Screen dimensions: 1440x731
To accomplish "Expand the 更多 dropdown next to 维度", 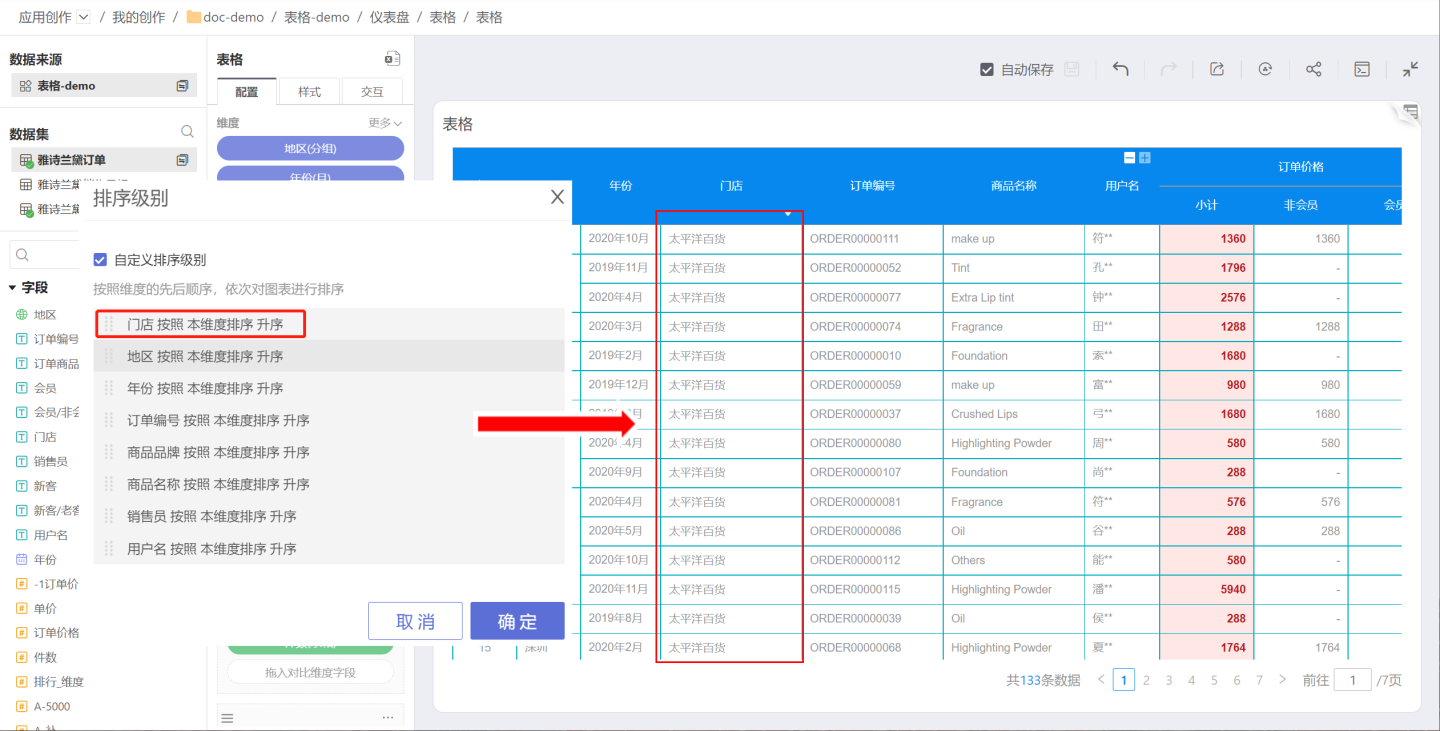I will [x=385, y=123].
